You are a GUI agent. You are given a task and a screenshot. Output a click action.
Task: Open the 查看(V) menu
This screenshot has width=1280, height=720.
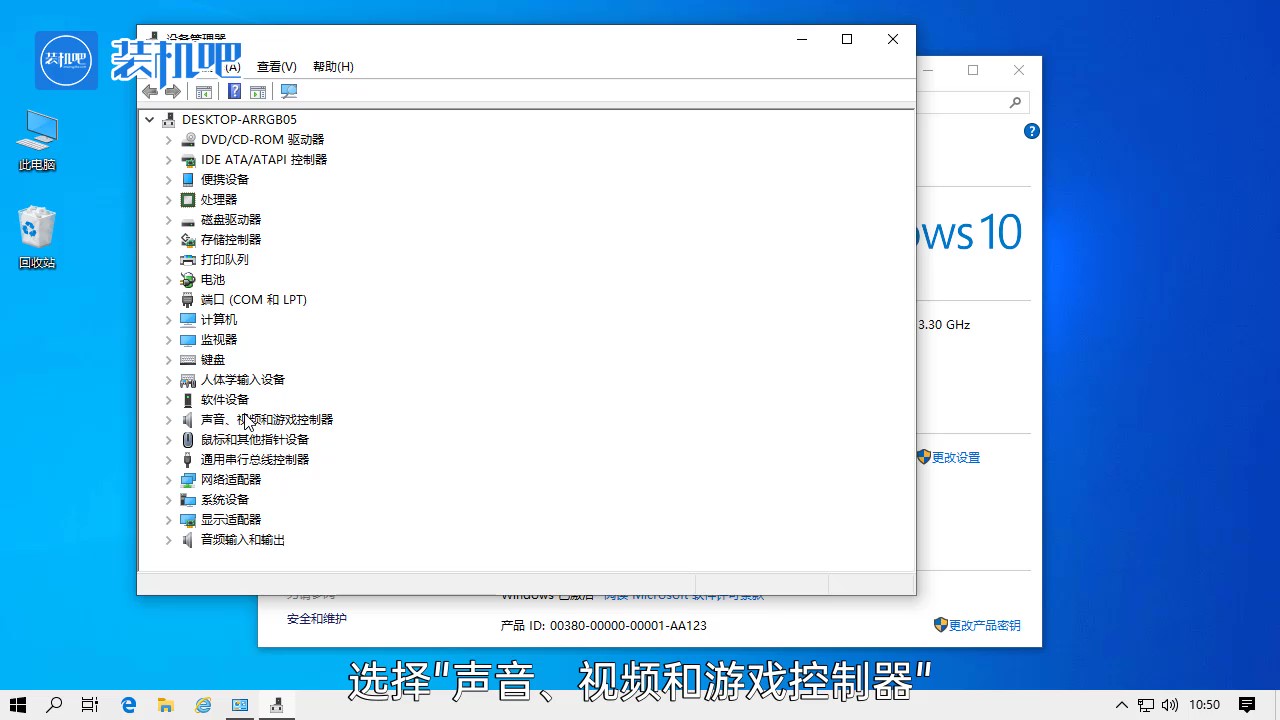(276, 67)
